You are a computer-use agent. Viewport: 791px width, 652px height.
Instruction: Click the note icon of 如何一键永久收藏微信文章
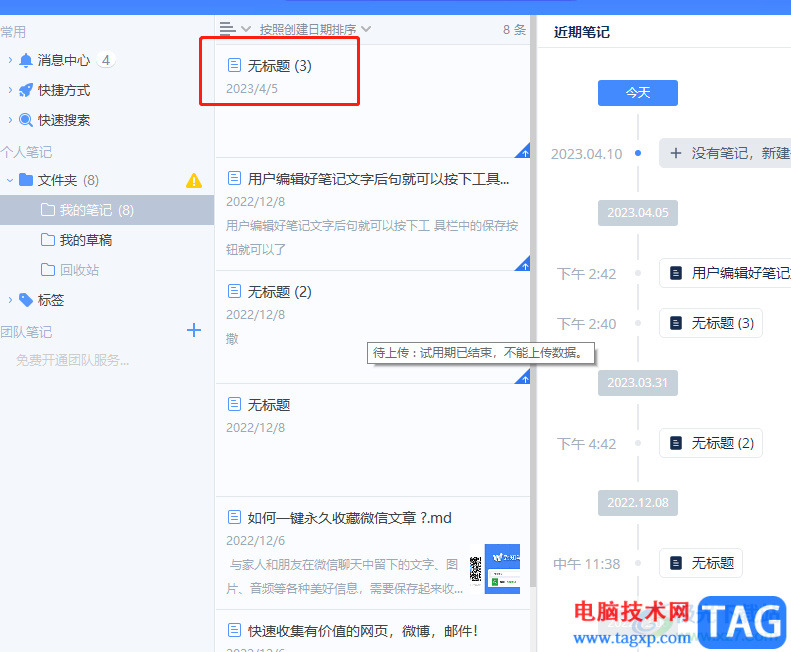[x=234, y=517]
